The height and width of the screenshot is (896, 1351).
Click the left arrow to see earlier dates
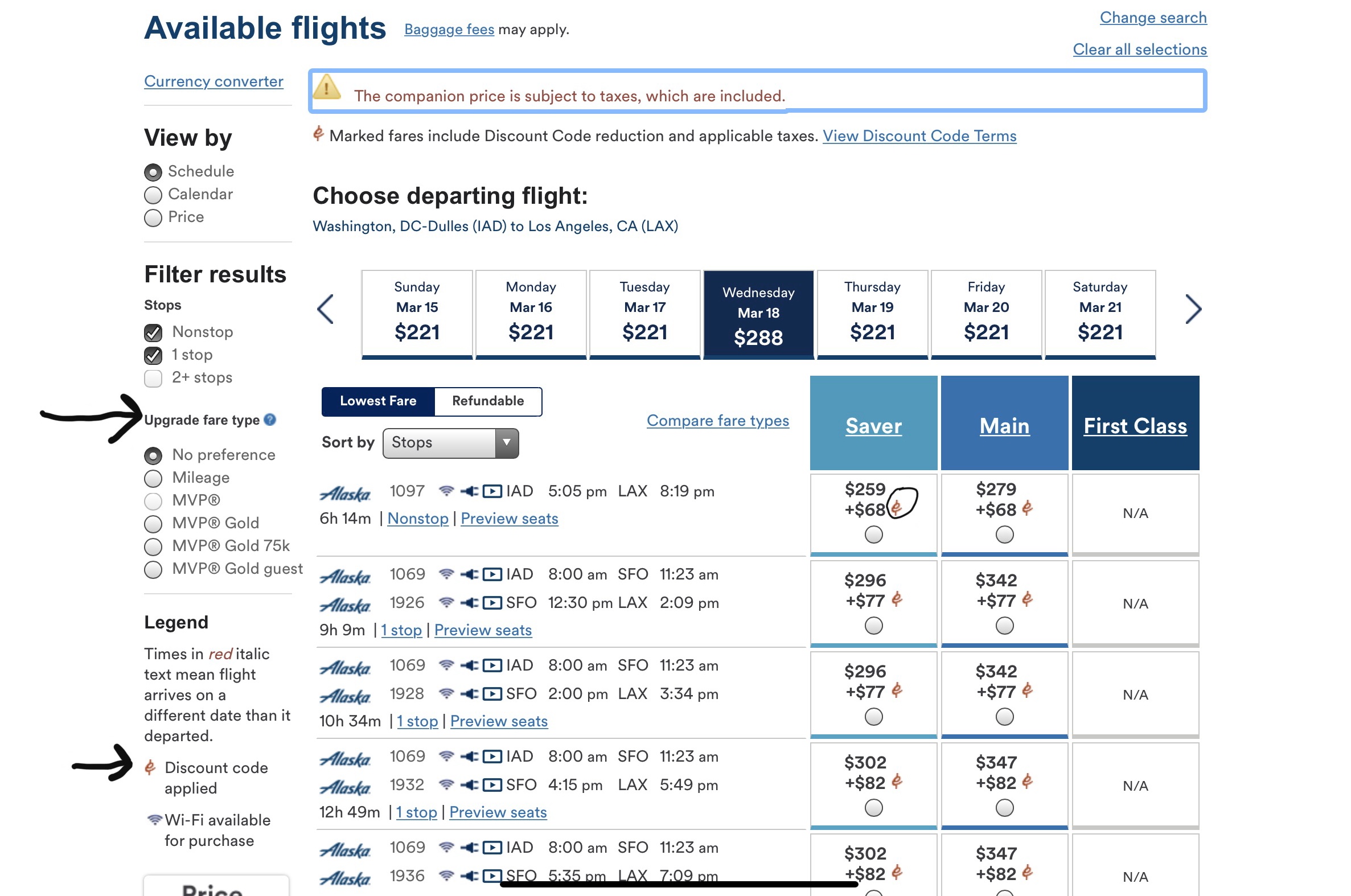(325, 309)
